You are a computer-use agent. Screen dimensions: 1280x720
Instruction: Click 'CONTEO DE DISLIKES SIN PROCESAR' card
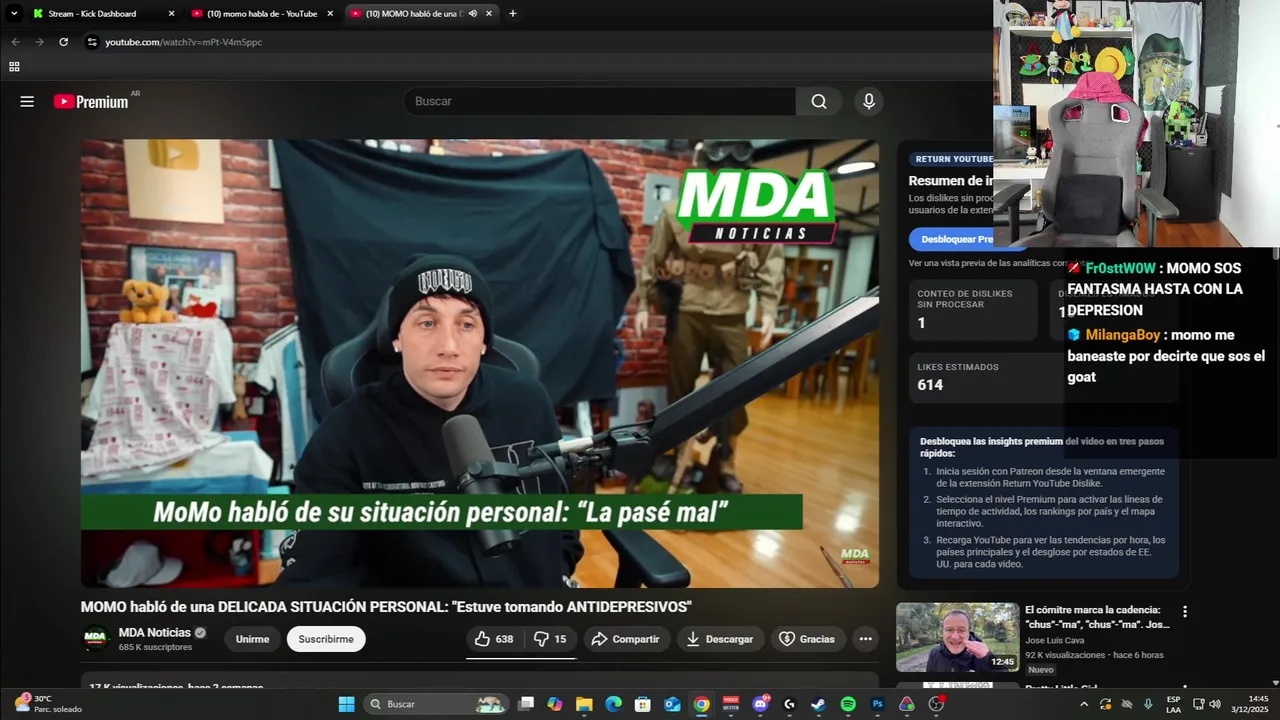[x=972, y=310]
